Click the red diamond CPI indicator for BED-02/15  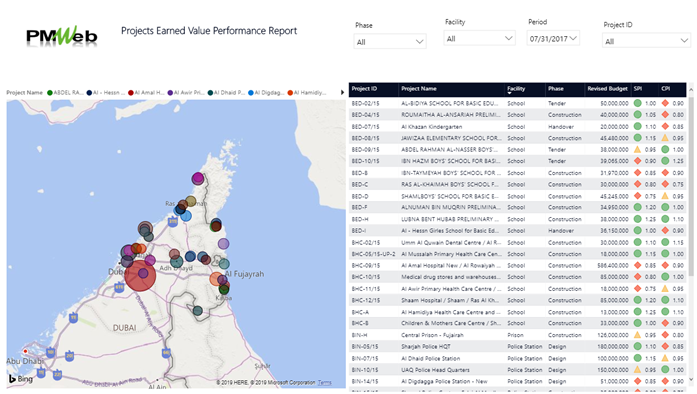click(665, 103)
